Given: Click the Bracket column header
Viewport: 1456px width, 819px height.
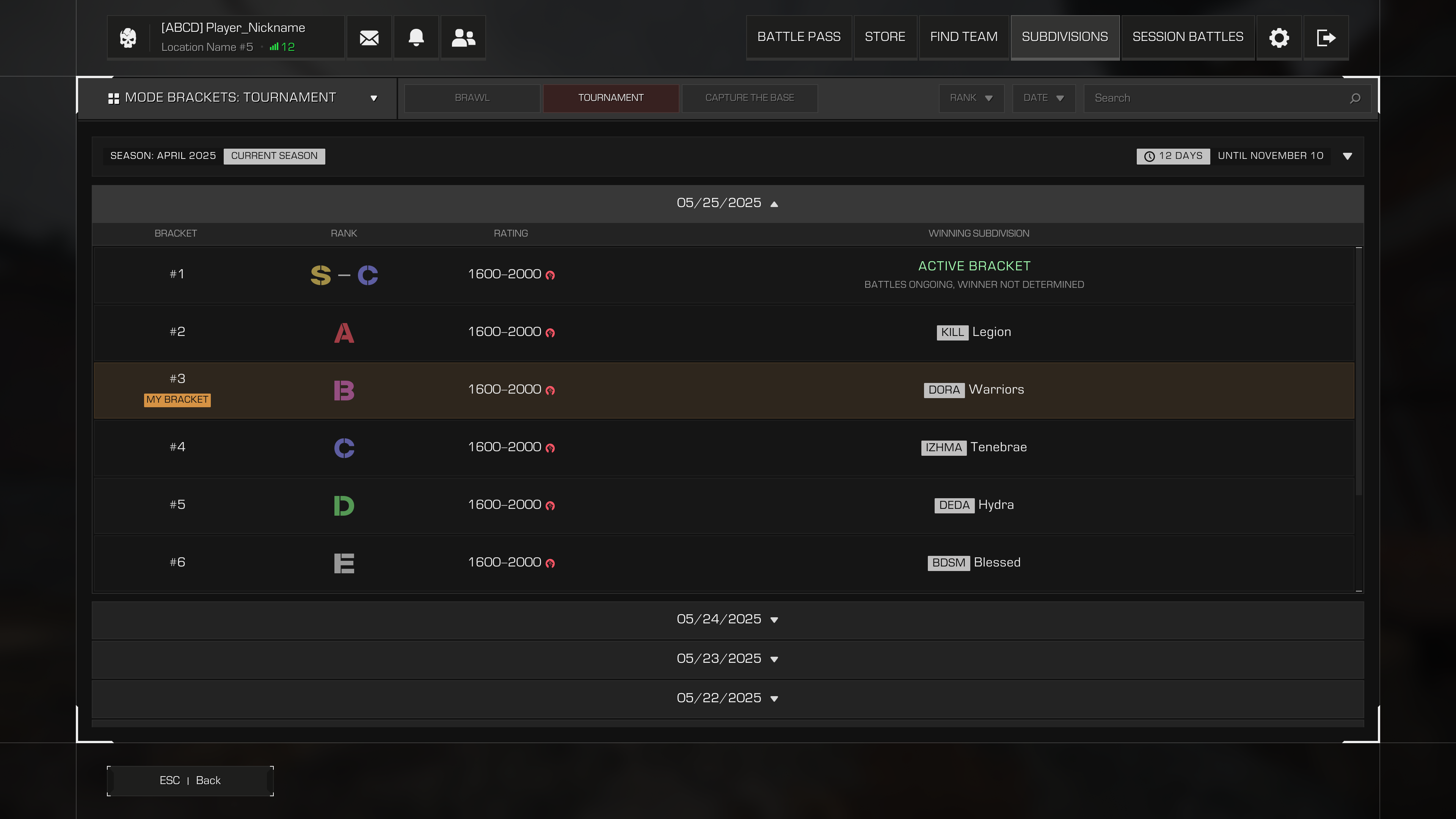Looking at the screenshot, I should 176,234.
